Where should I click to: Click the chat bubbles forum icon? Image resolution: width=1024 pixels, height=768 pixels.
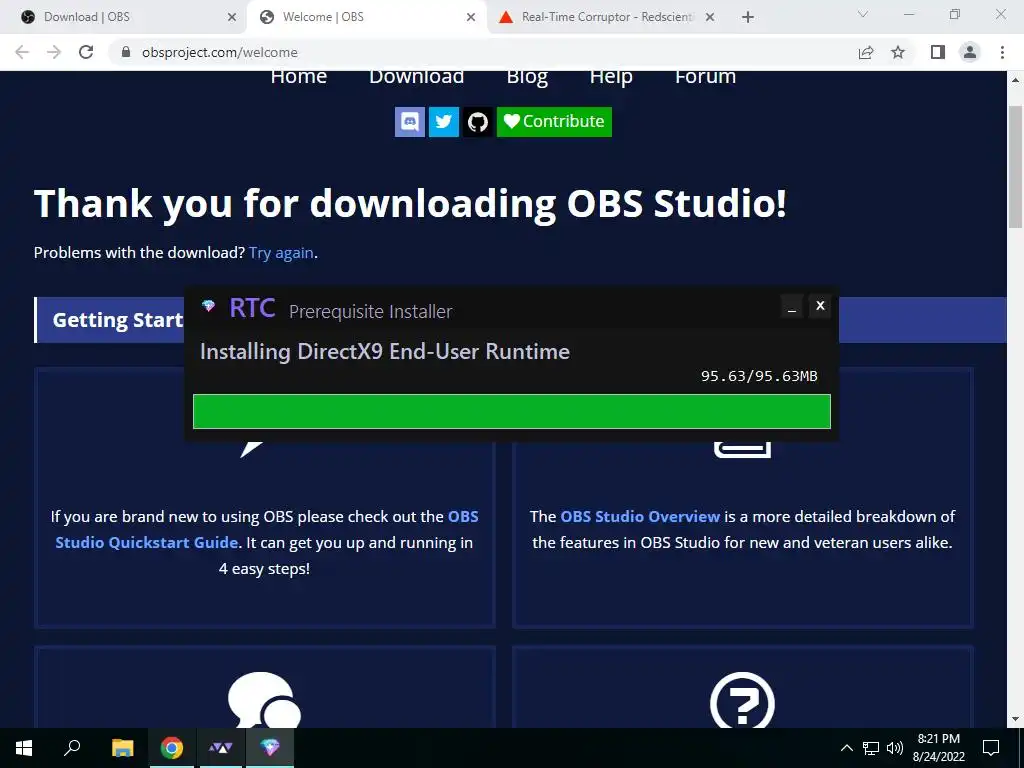tap(264, 700)
